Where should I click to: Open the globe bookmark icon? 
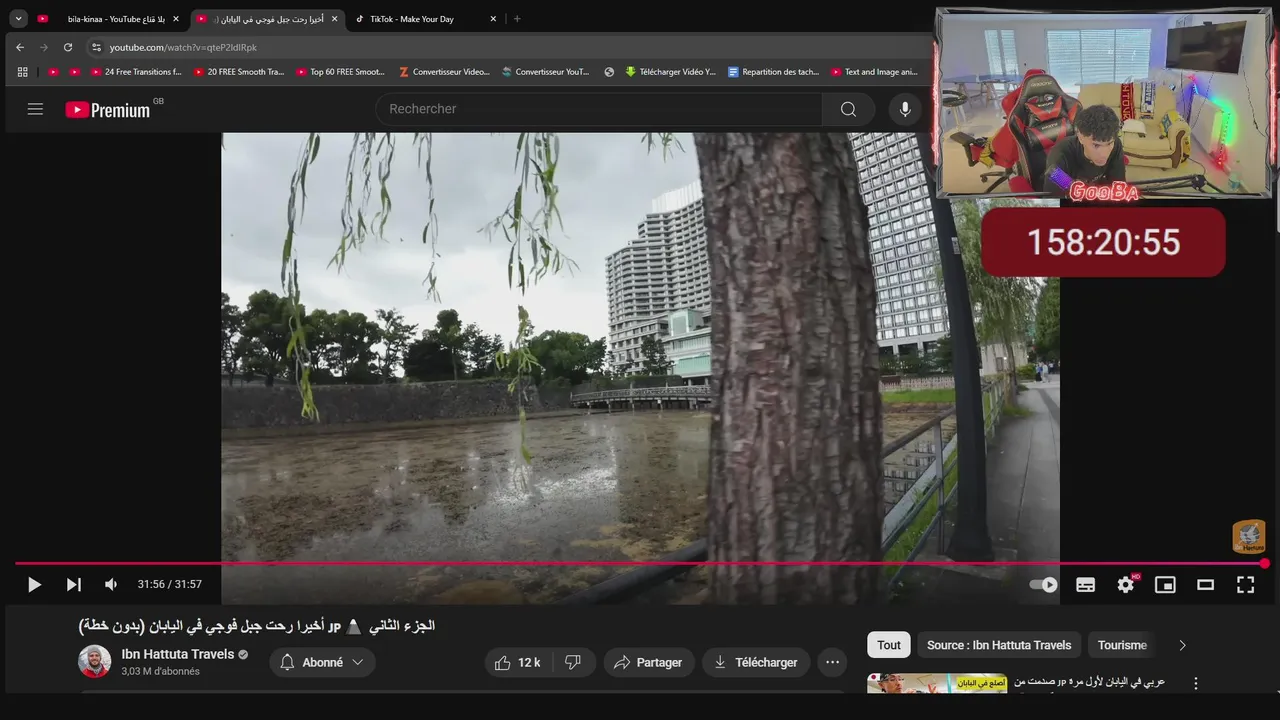pos(609,72)
